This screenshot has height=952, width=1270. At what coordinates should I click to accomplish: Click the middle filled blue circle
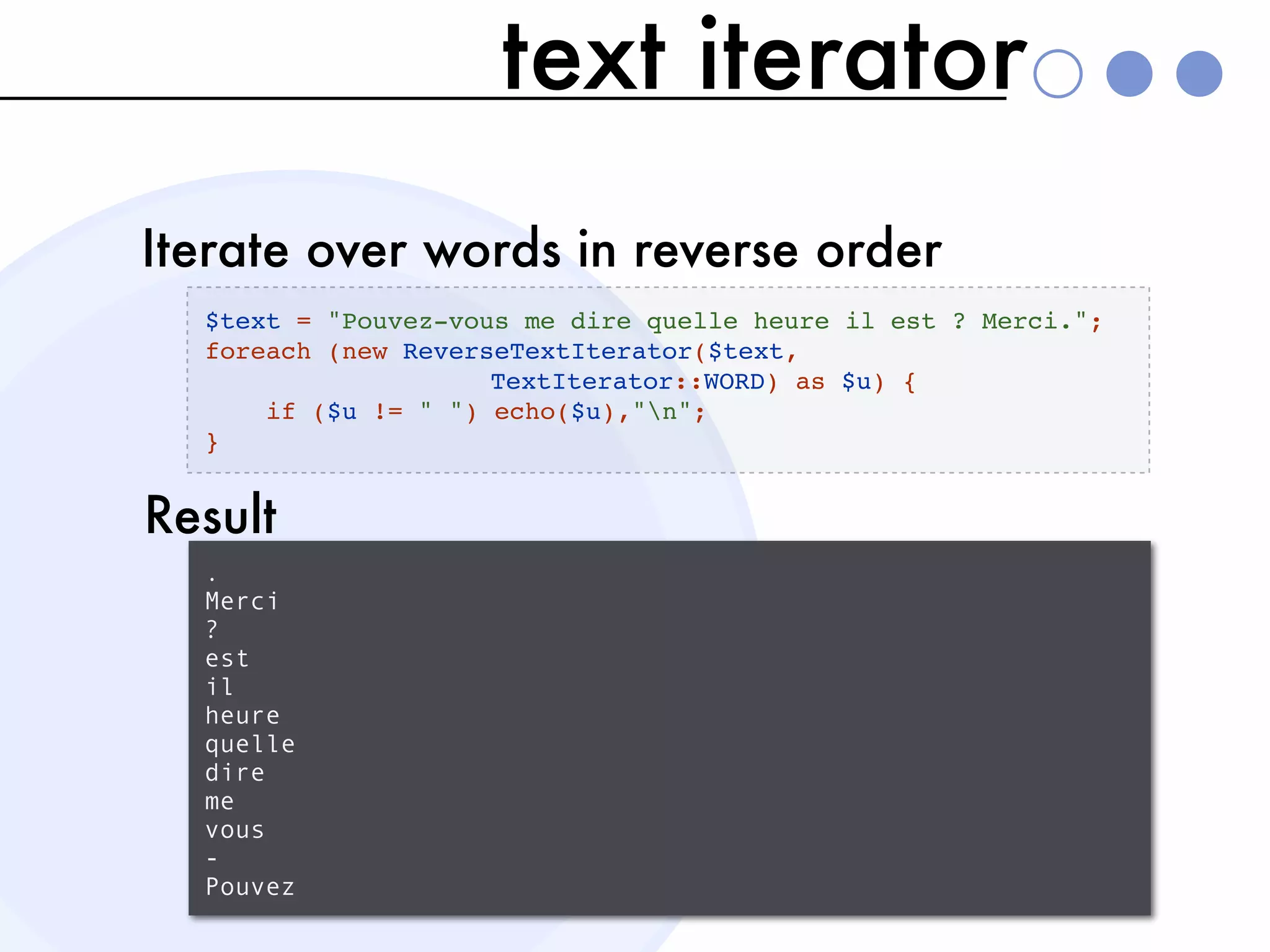[x=1129, y=74]
